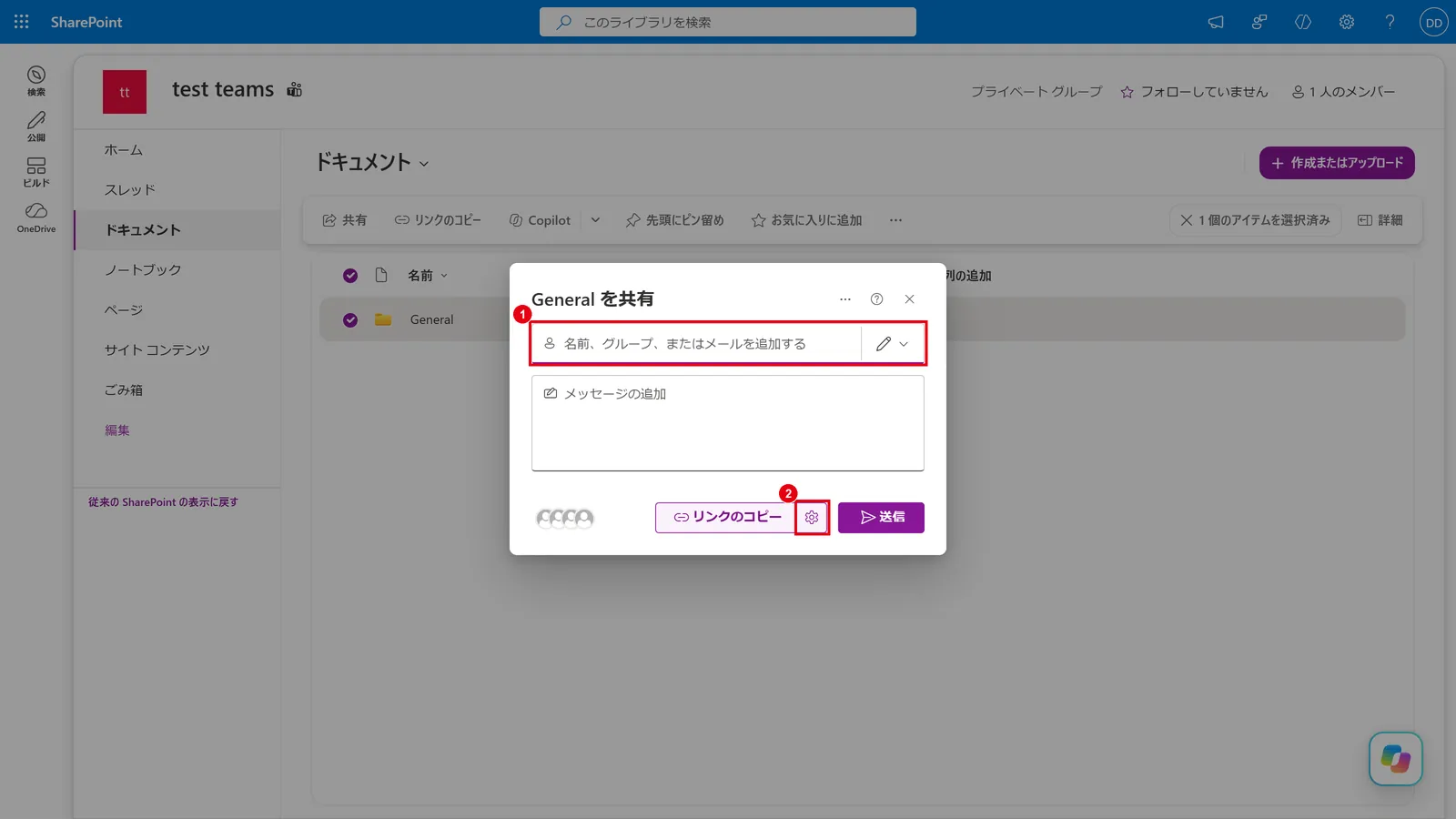Open the 作成またはアップロード menu
Screen dimensions: 1456x819
[1337, 163]
